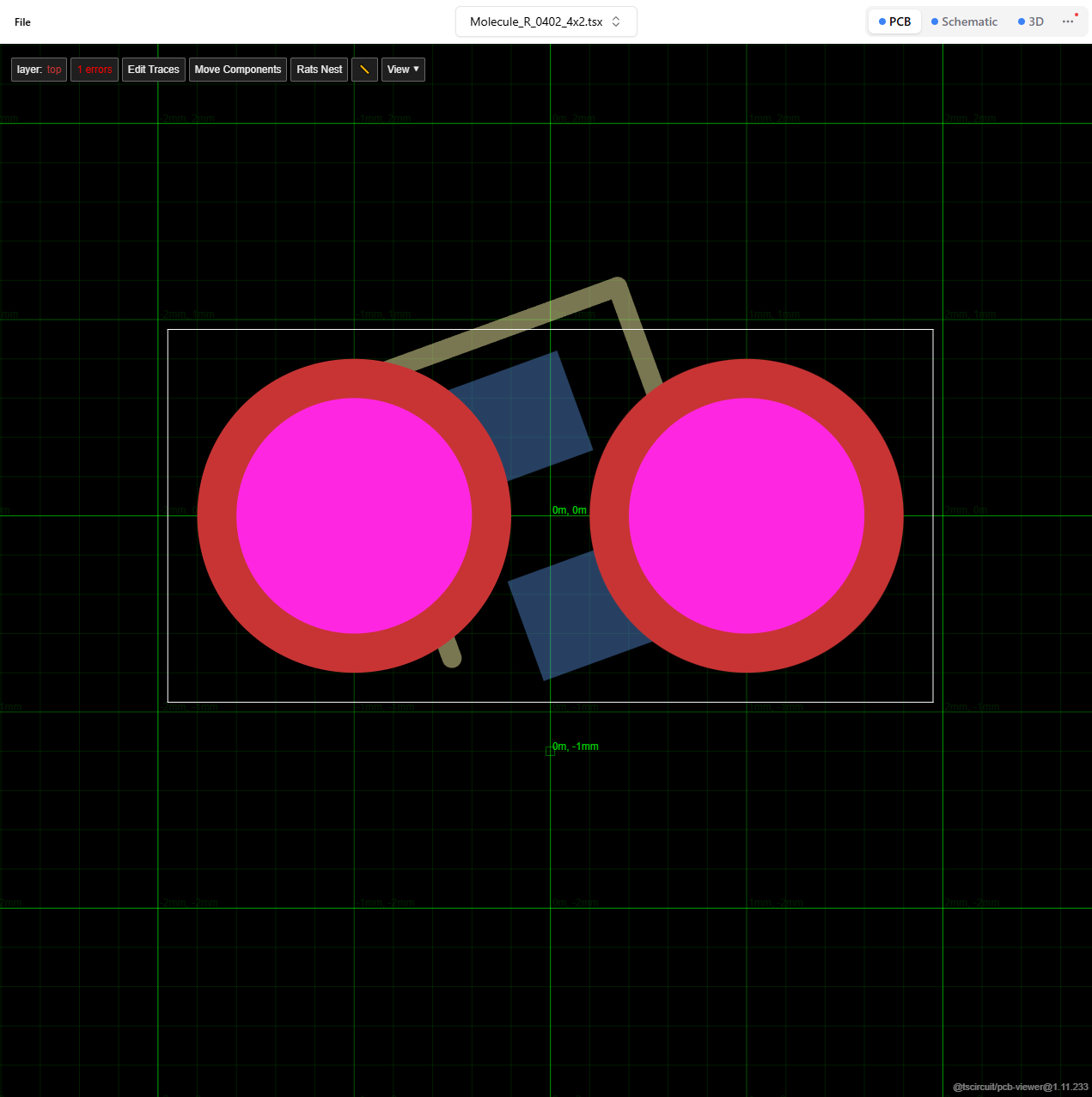Enable Move Components mode
Screen dimensions: 1092x1097
point(238,70)
